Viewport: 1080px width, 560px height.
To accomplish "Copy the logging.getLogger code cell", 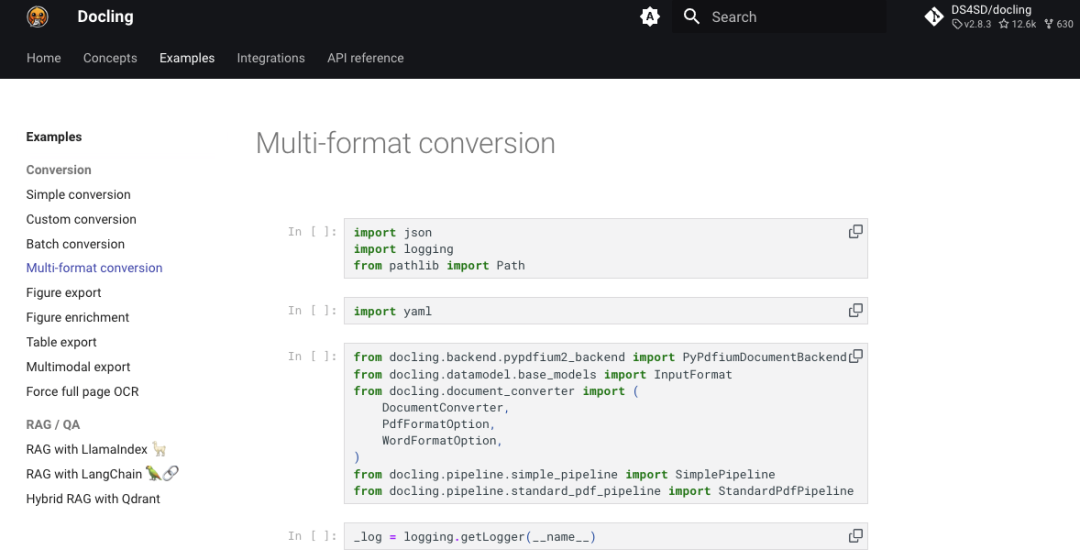I will (x=855, y=537).
